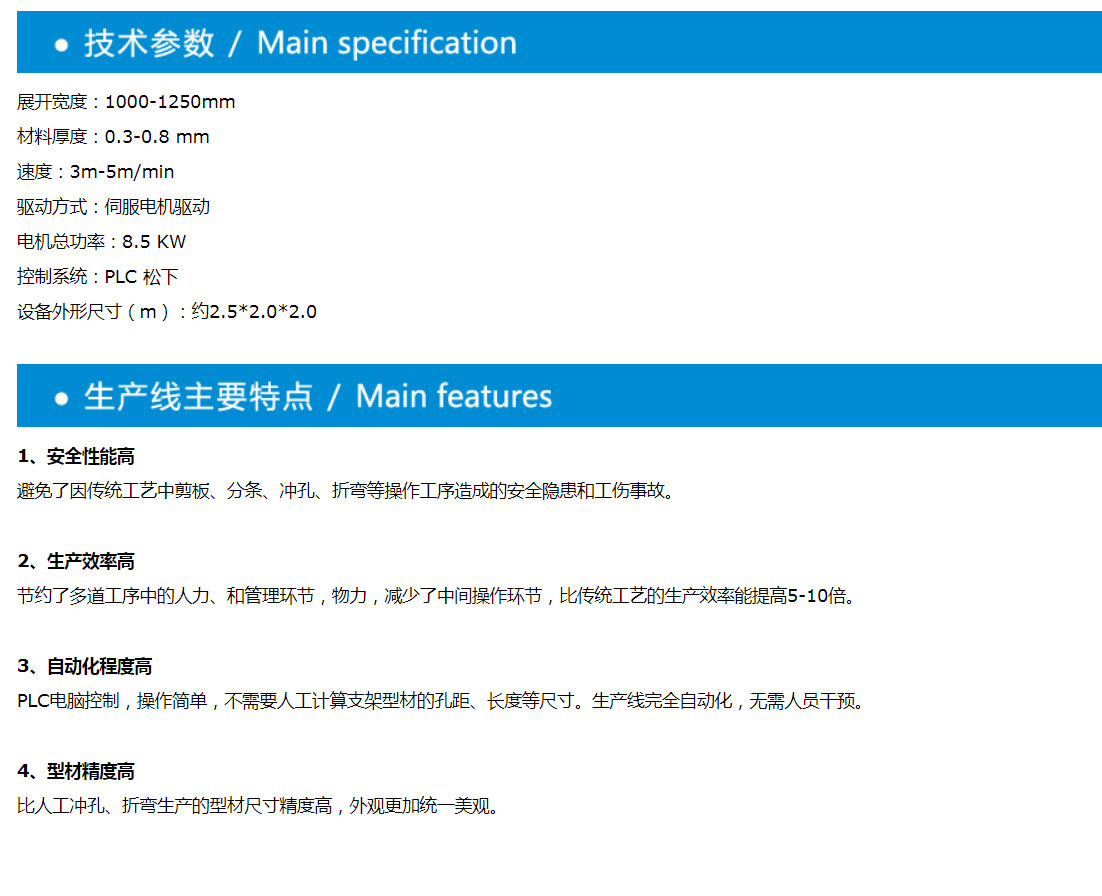Screen dimensions: 1102x896
Task: Click the white bullet dot before 生产线主要特点
Action: (62, 398)
